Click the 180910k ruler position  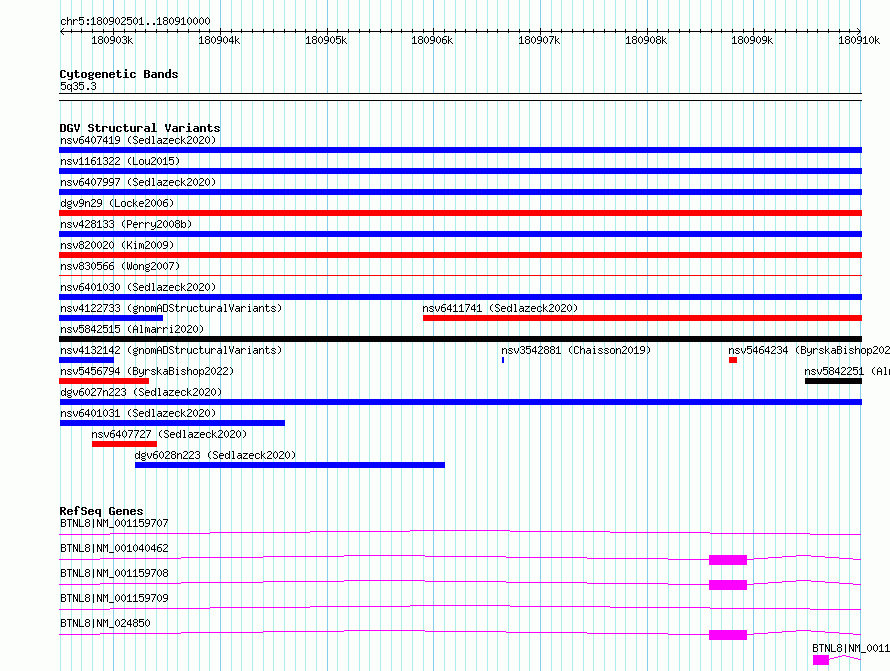pyautogui.click(x=859, y=40)
